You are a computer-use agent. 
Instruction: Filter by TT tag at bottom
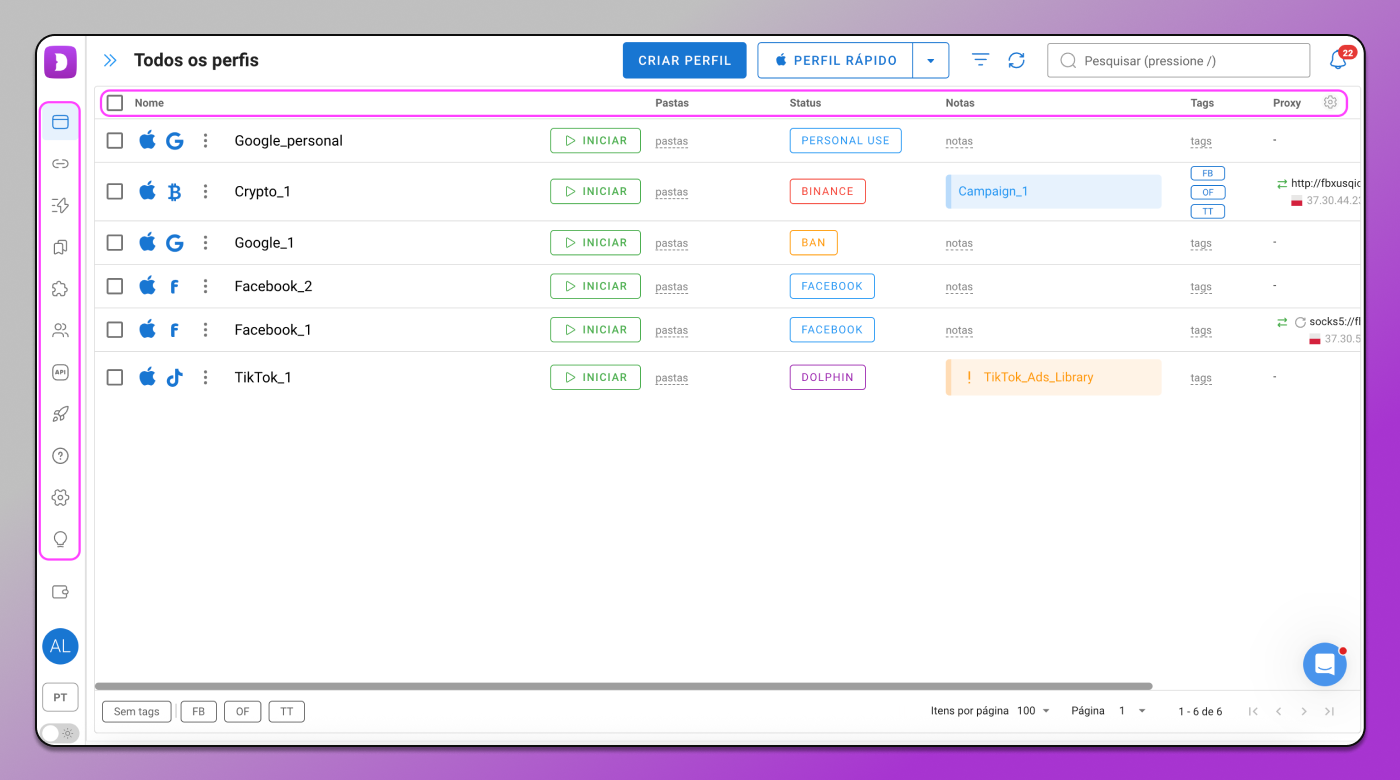(x=287, y=712)
